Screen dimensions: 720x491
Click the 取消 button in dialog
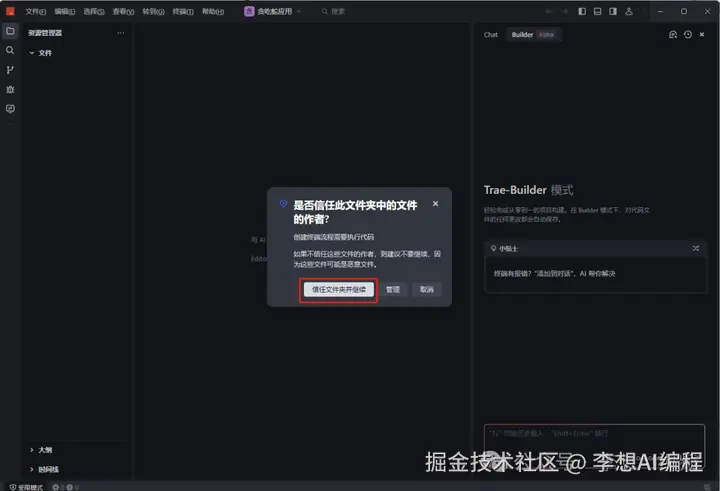(427, 289)
